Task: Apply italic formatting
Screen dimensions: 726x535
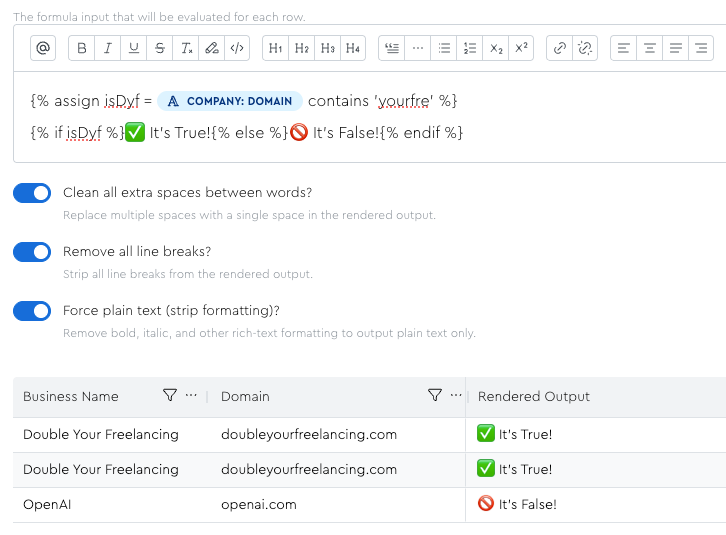Action: (108, 48)
